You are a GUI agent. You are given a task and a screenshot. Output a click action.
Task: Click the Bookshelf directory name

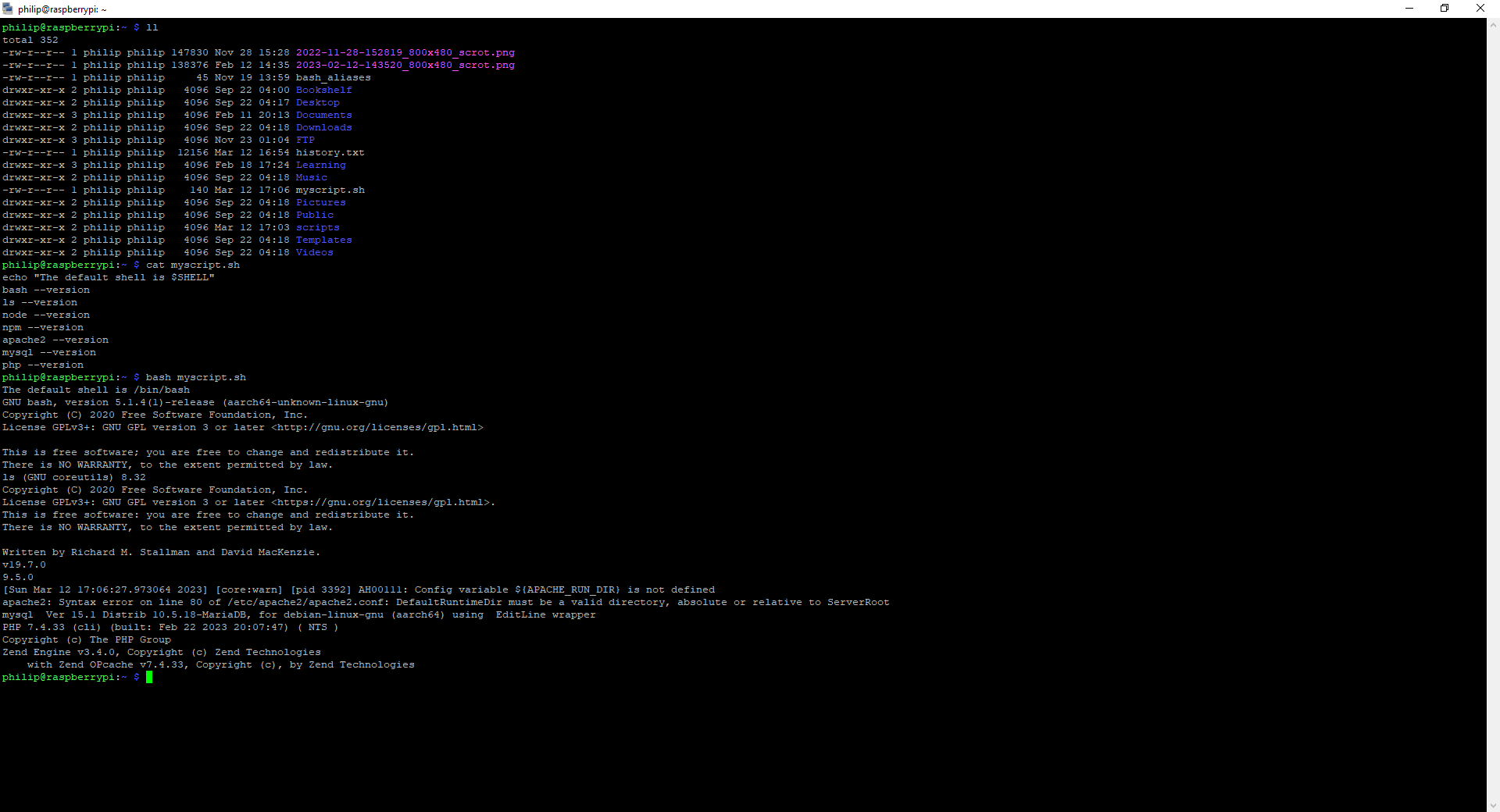(x=323, y=90)
